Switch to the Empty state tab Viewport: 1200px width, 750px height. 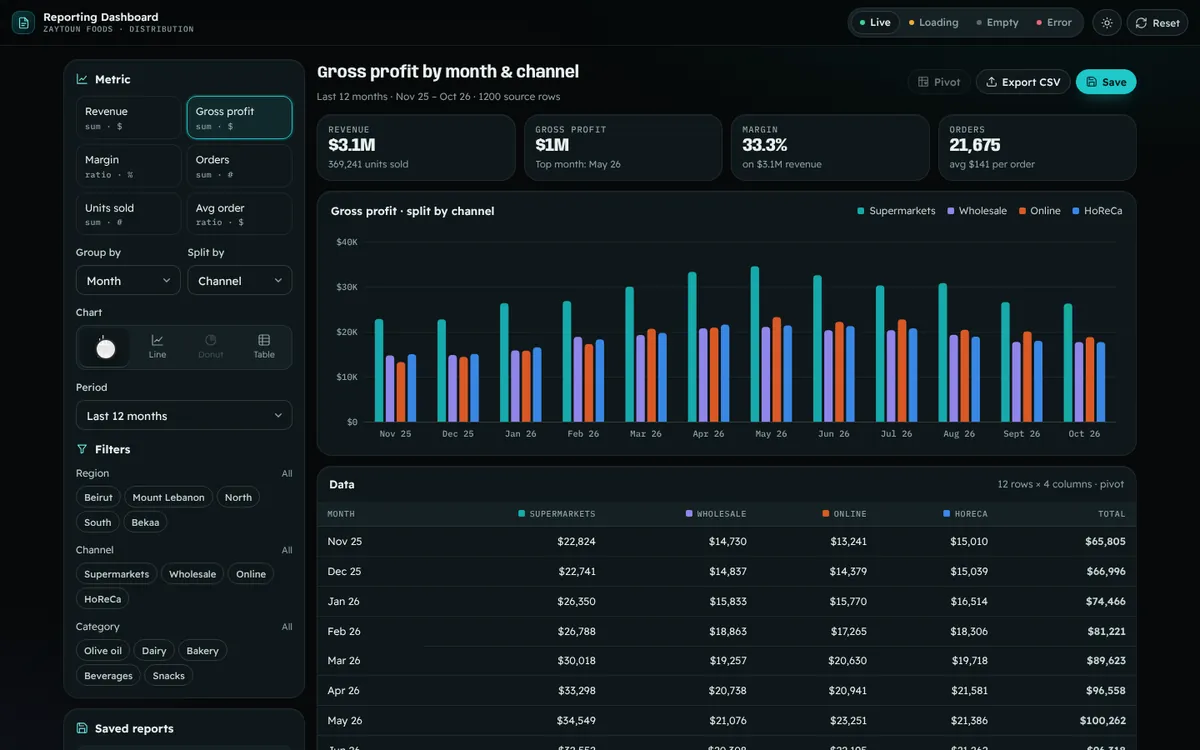997,23
